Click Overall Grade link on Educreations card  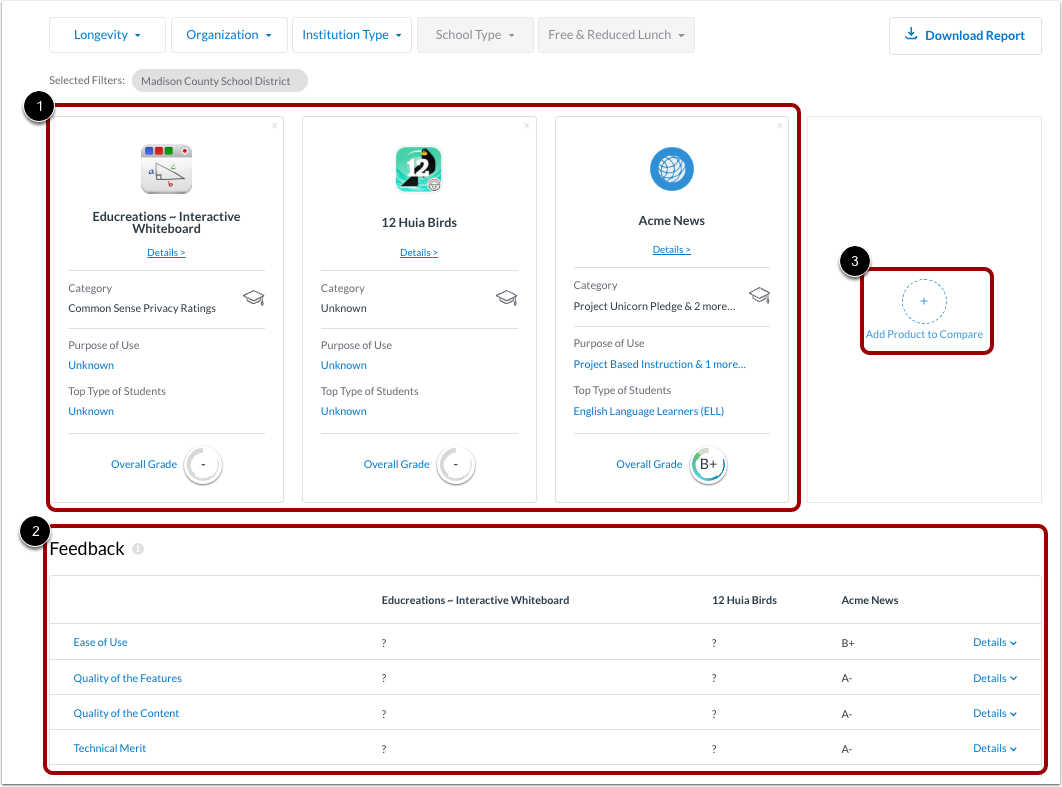[x=144, y=465]
